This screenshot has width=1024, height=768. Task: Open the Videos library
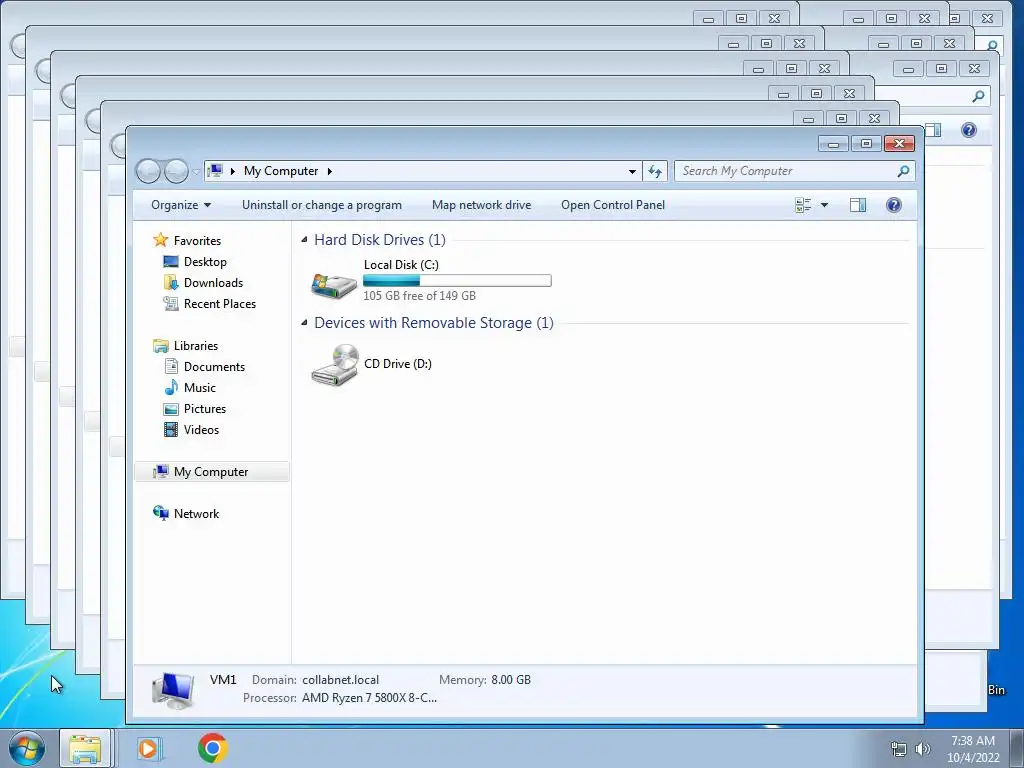pos(201,430)
